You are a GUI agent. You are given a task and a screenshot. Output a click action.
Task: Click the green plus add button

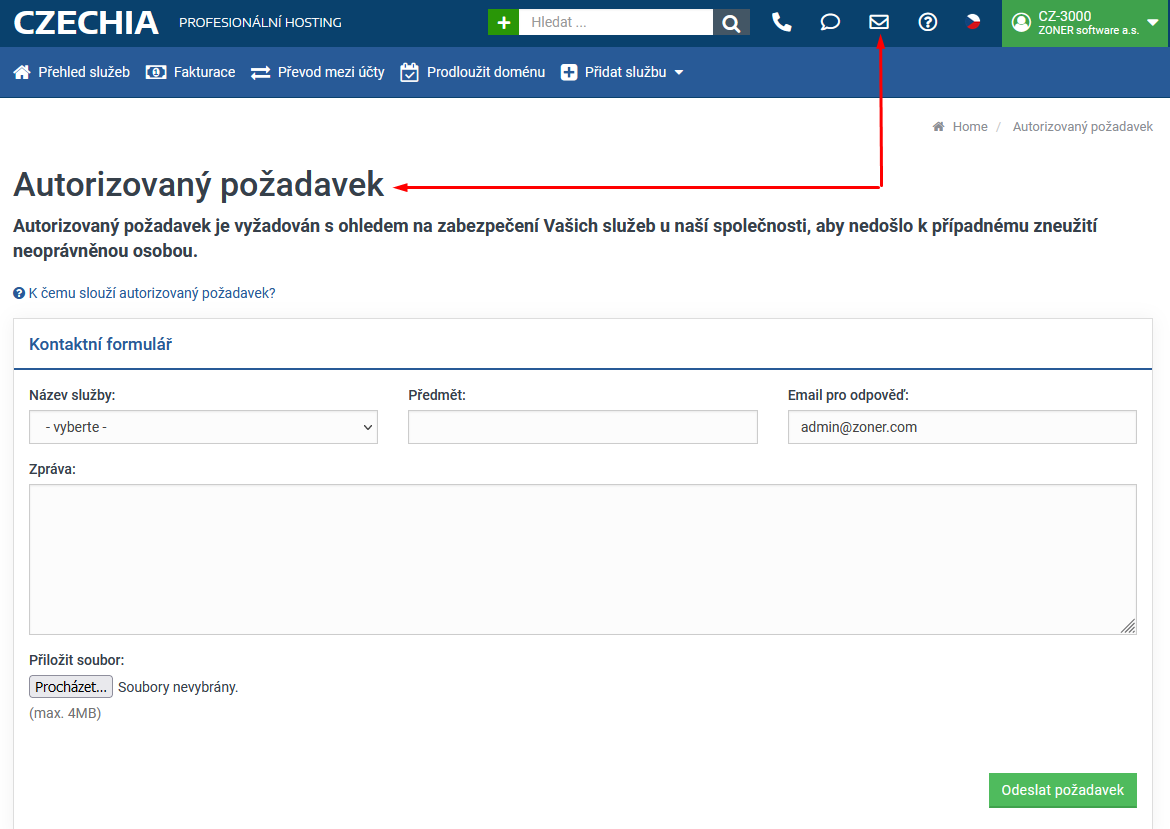tap(503, 22)
